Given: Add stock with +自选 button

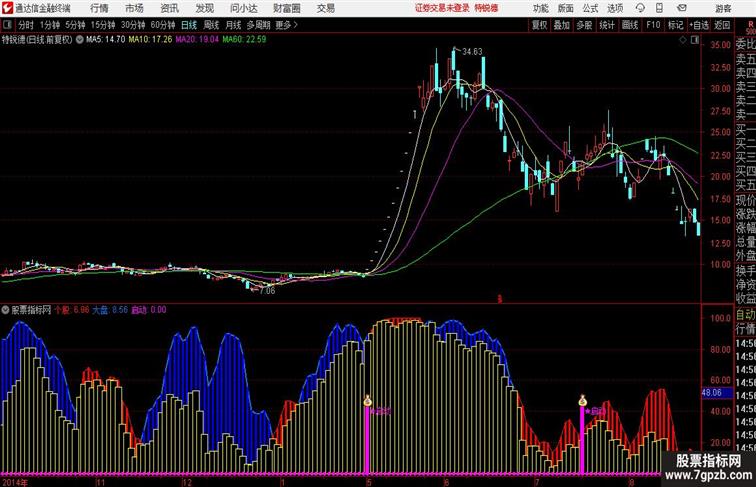Looking at the screenshot, I should click(x=699, y=25).
